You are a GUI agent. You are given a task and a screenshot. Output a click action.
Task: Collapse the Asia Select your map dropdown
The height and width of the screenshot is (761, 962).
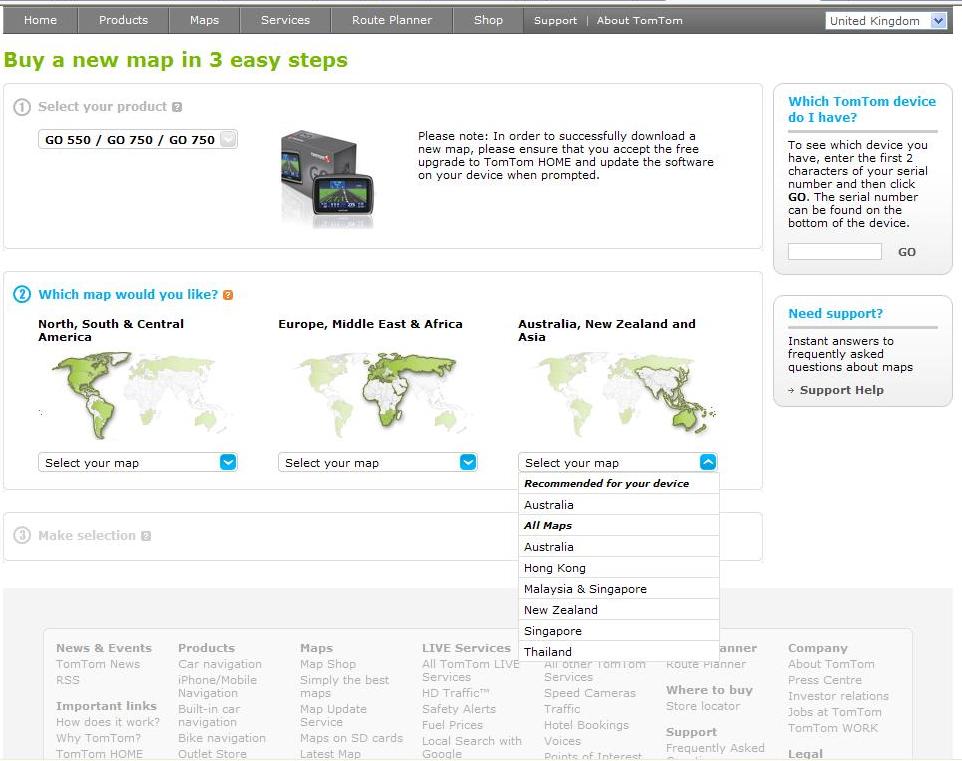point(618,462)
